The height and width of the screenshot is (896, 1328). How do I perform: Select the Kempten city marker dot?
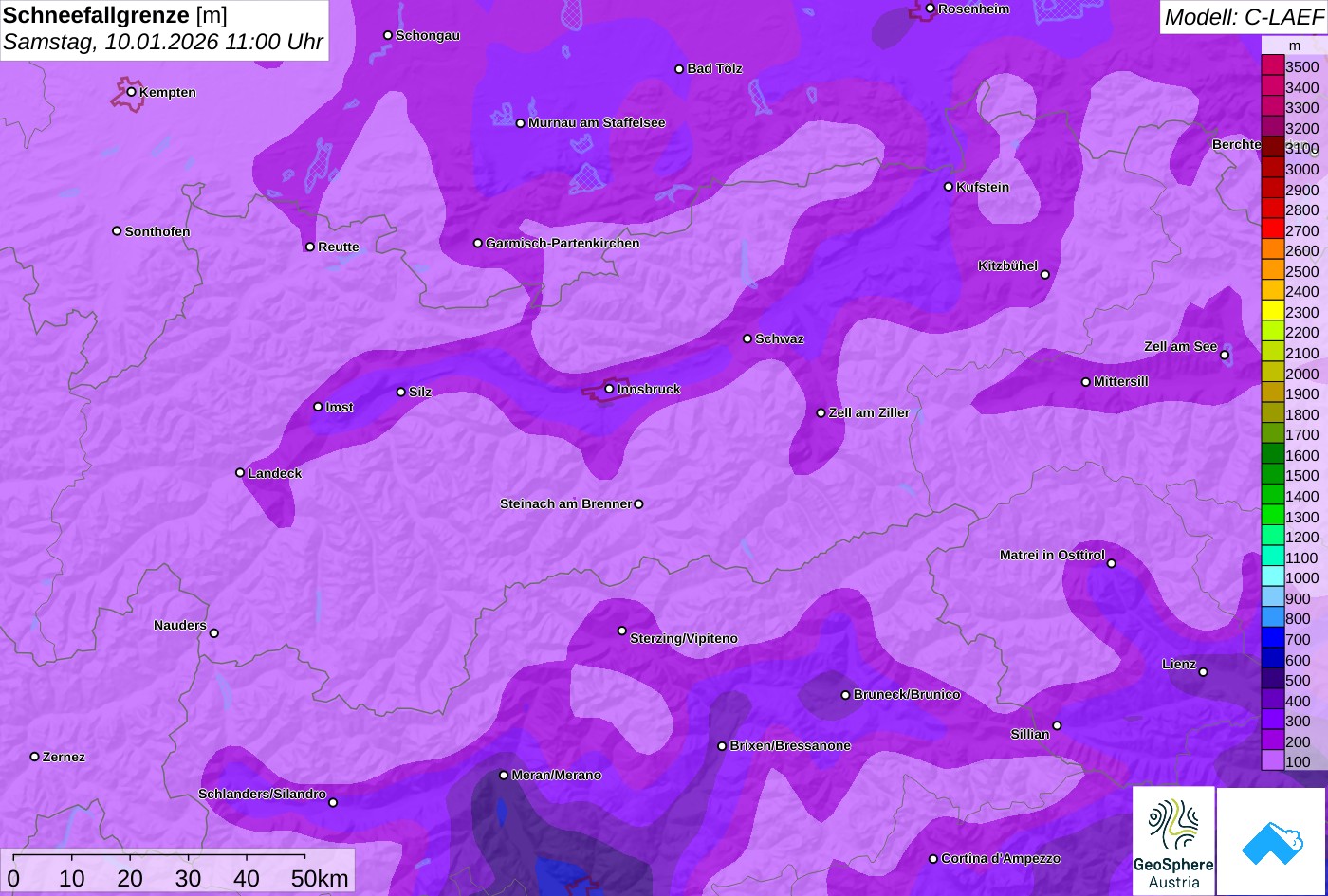pos(131,92)
